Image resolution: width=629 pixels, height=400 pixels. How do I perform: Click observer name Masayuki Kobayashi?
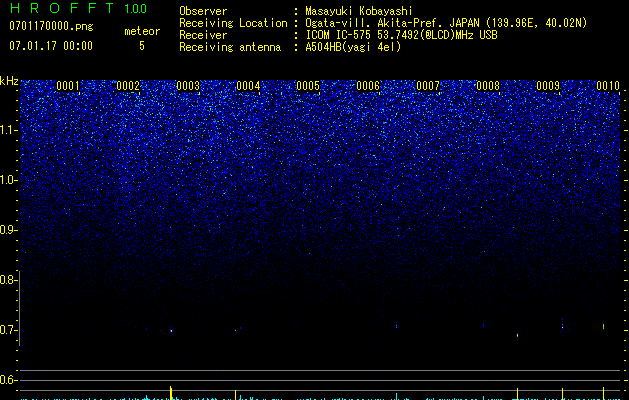tap(359, 11)
